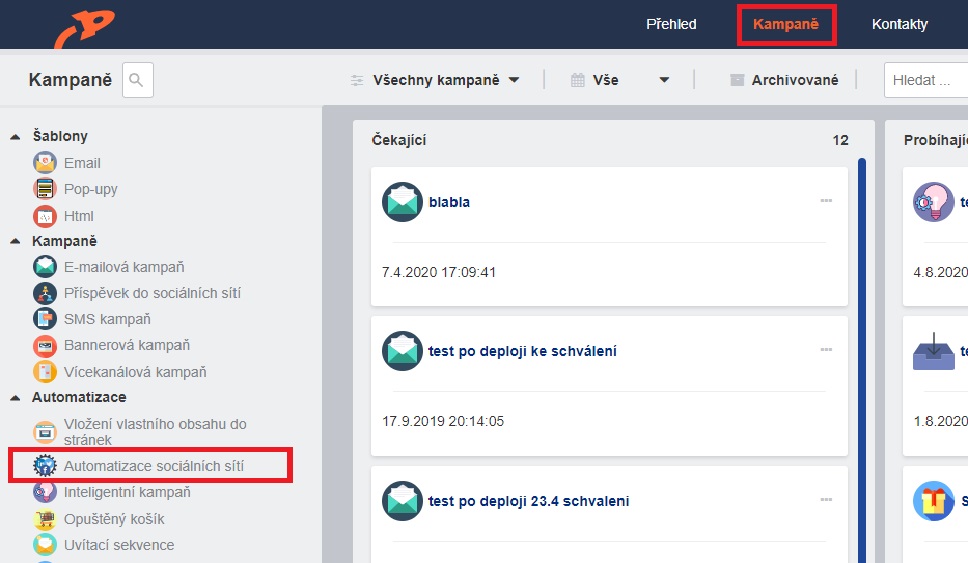Viewport: 968px width, 563px height.
Task: Focus the Hledat search field
Action: (926, 80)
